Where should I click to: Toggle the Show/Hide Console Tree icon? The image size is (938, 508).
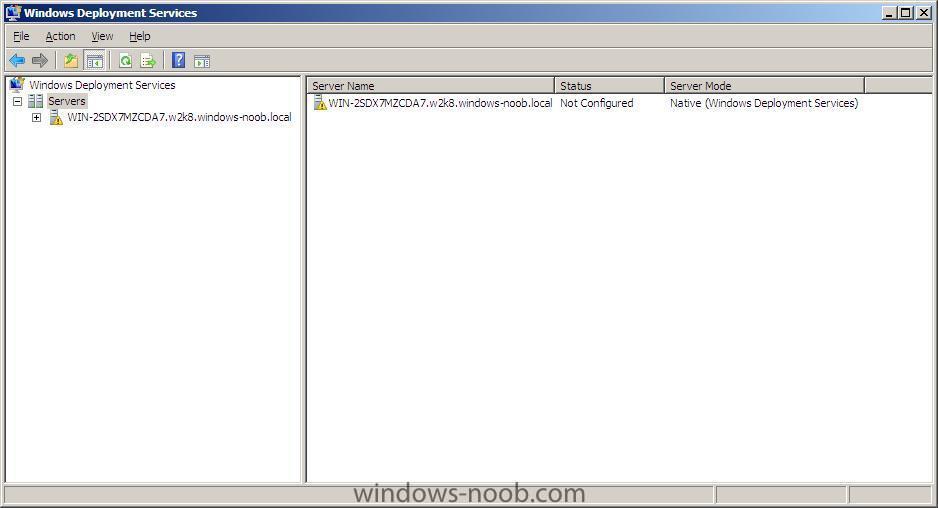click(95, 60)
